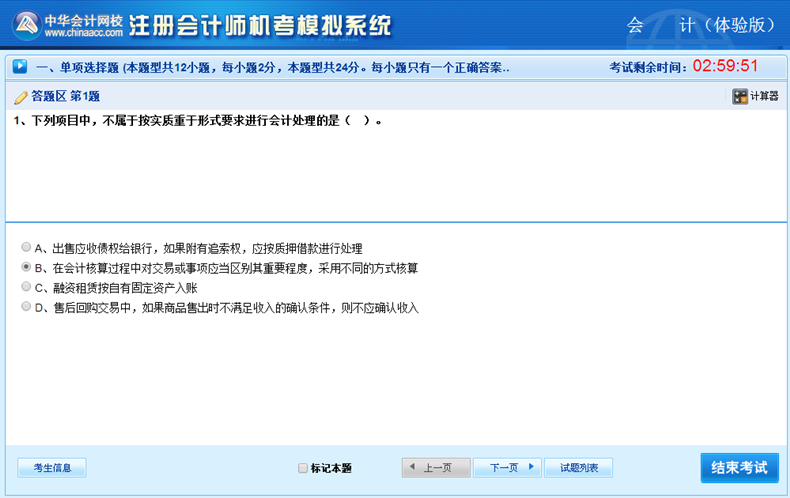Viewport: 790px width, 498px height.
Task: Click the pencil icon beside 答题区
Action: point(21,97)
